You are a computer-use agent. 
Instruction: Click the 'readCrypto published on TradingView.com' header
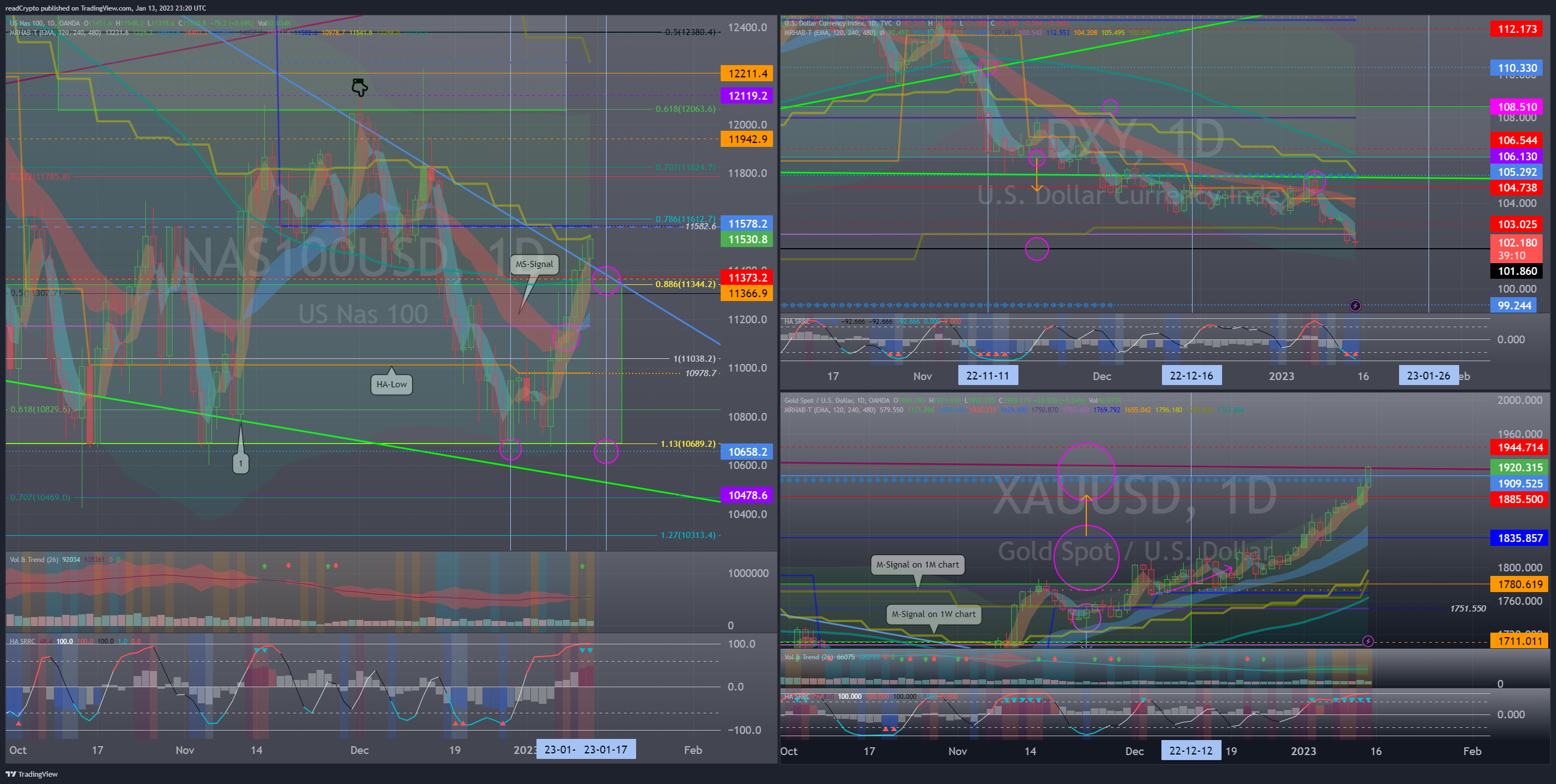click(68, 8)
